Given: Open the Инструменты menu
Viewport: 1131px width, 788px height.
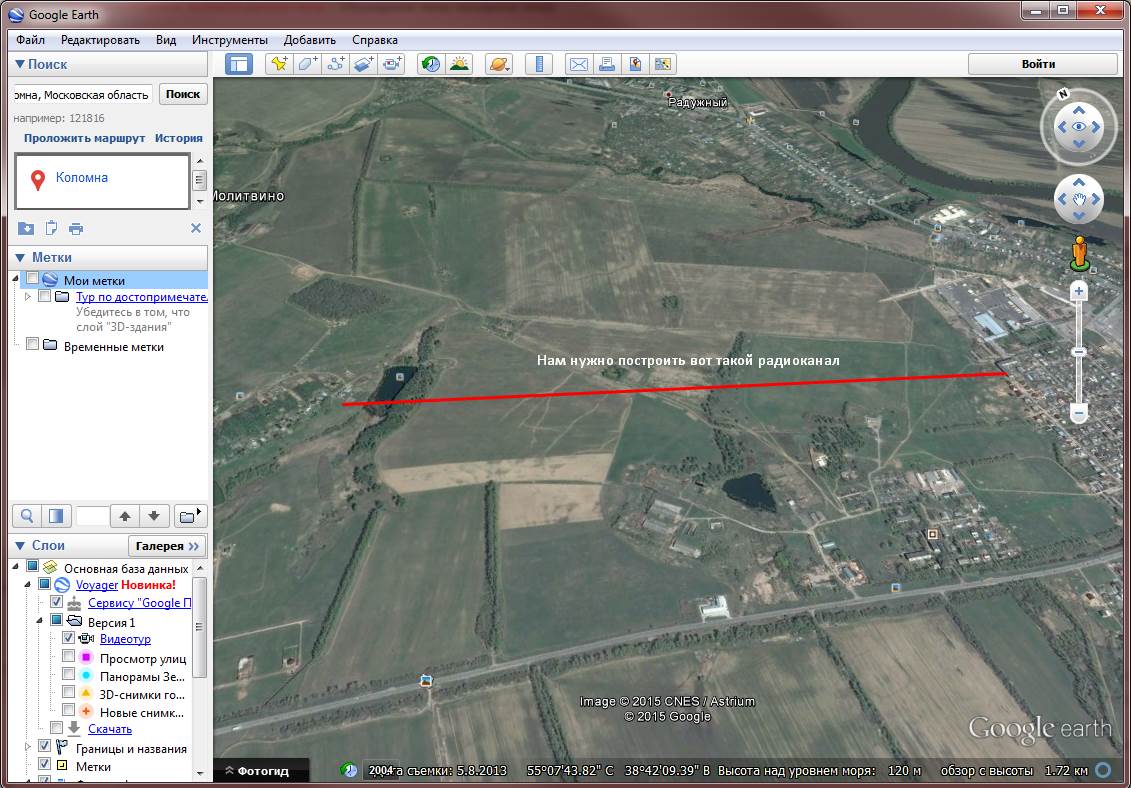Looking at the screenshot, I should coord(230,40).
